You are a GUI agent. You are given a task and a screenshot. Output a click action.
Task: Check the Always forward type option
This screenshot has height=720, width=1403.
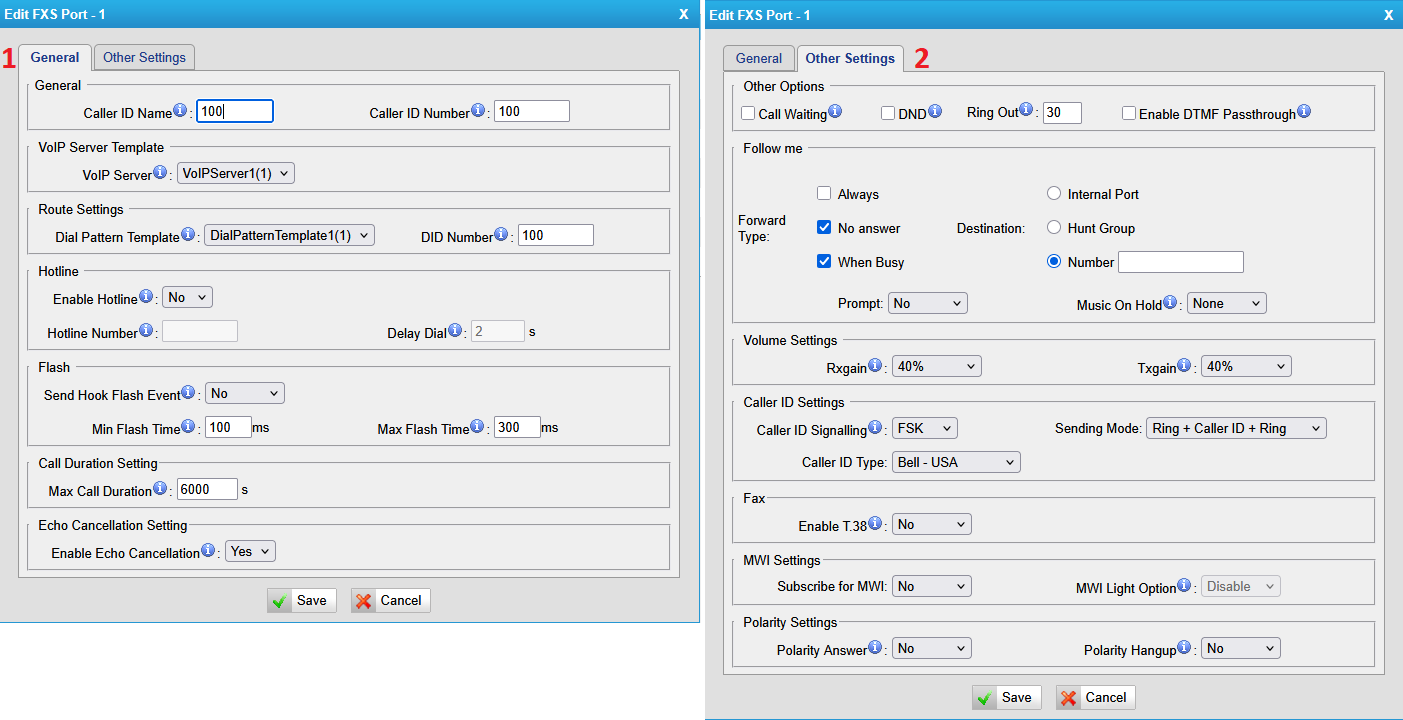tap(824, 194)
